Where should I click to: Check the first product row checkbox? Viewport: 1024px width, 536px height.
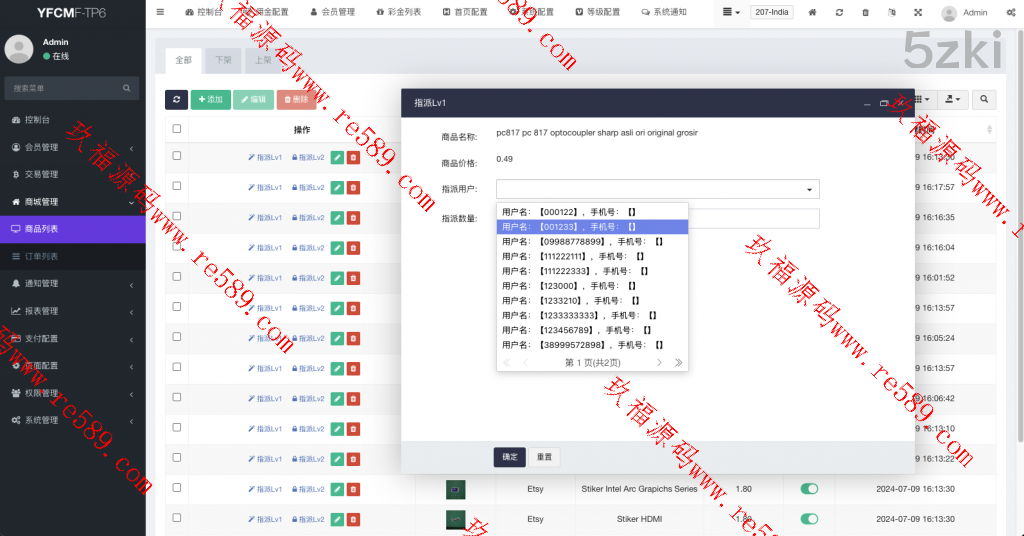coord(177,156)
